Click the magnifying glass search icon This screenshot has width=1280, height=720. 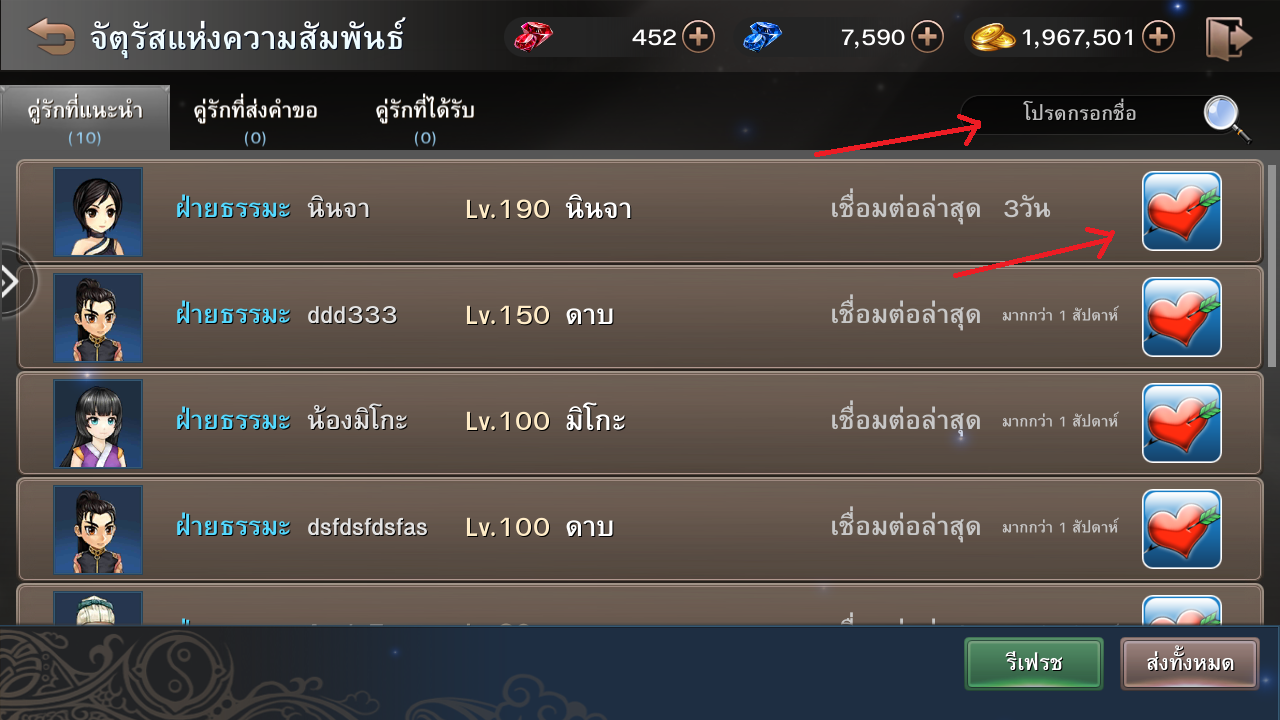click(1225, 117)
